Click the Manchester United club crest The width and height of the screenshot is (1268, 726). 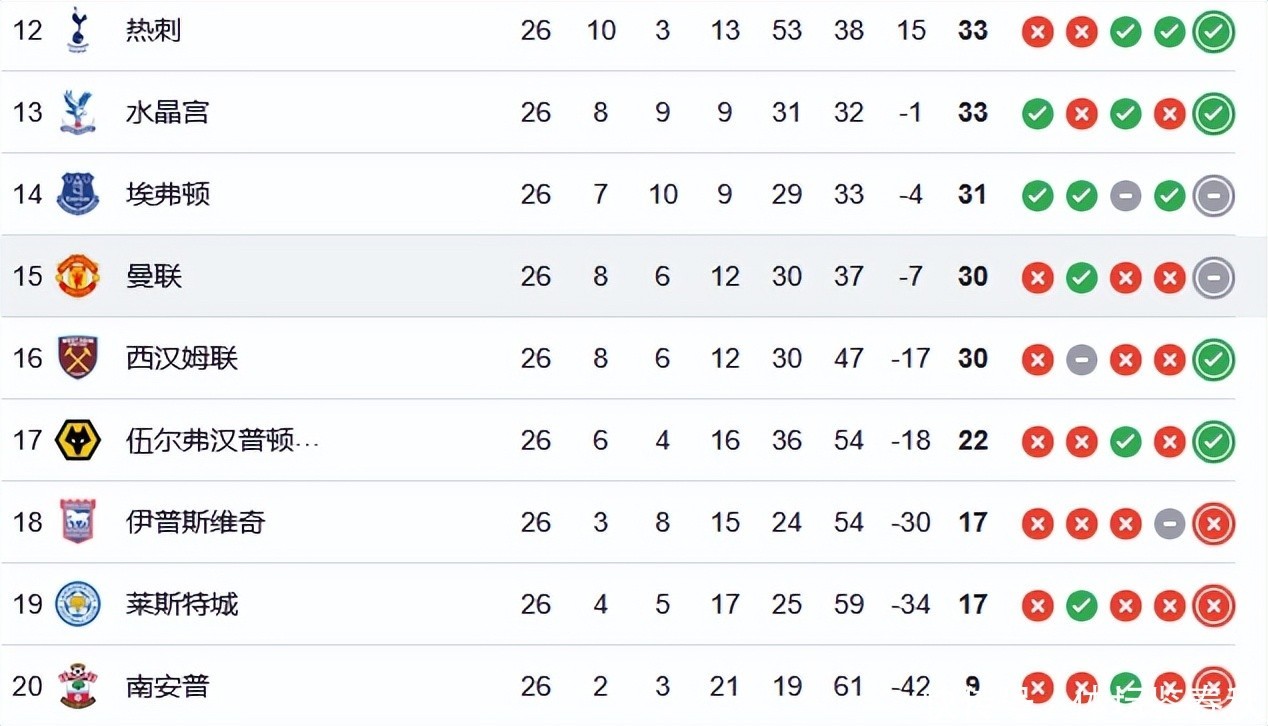[78, 276]
